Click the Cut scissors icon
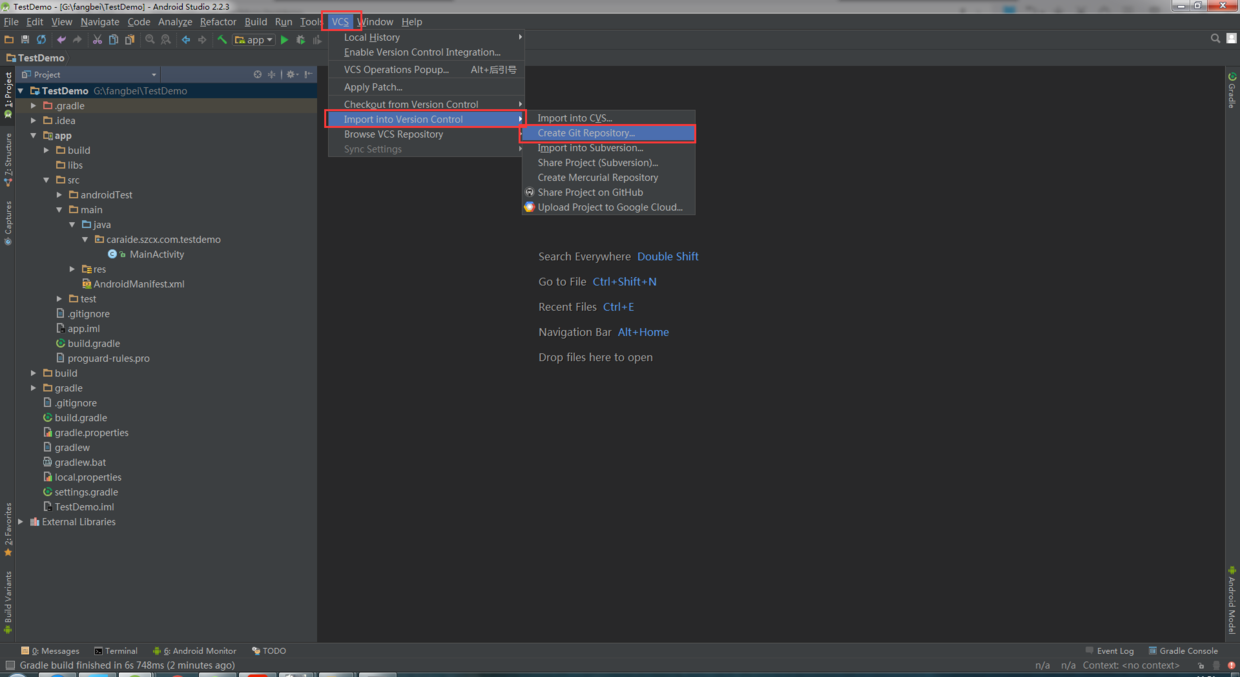1240x677 pixels. [x=97, y=40]
